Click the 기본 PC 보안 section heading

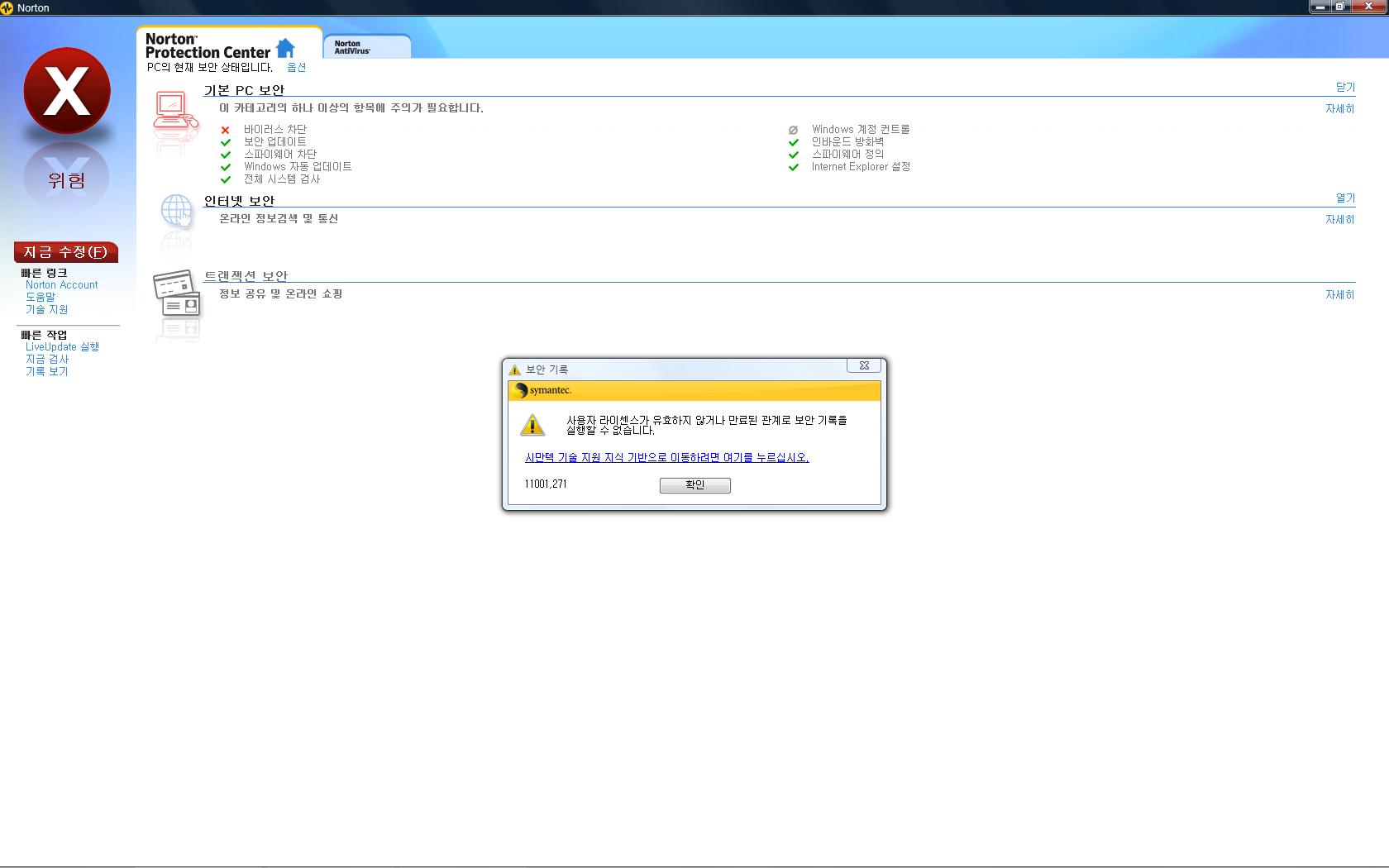click(244, 90)
